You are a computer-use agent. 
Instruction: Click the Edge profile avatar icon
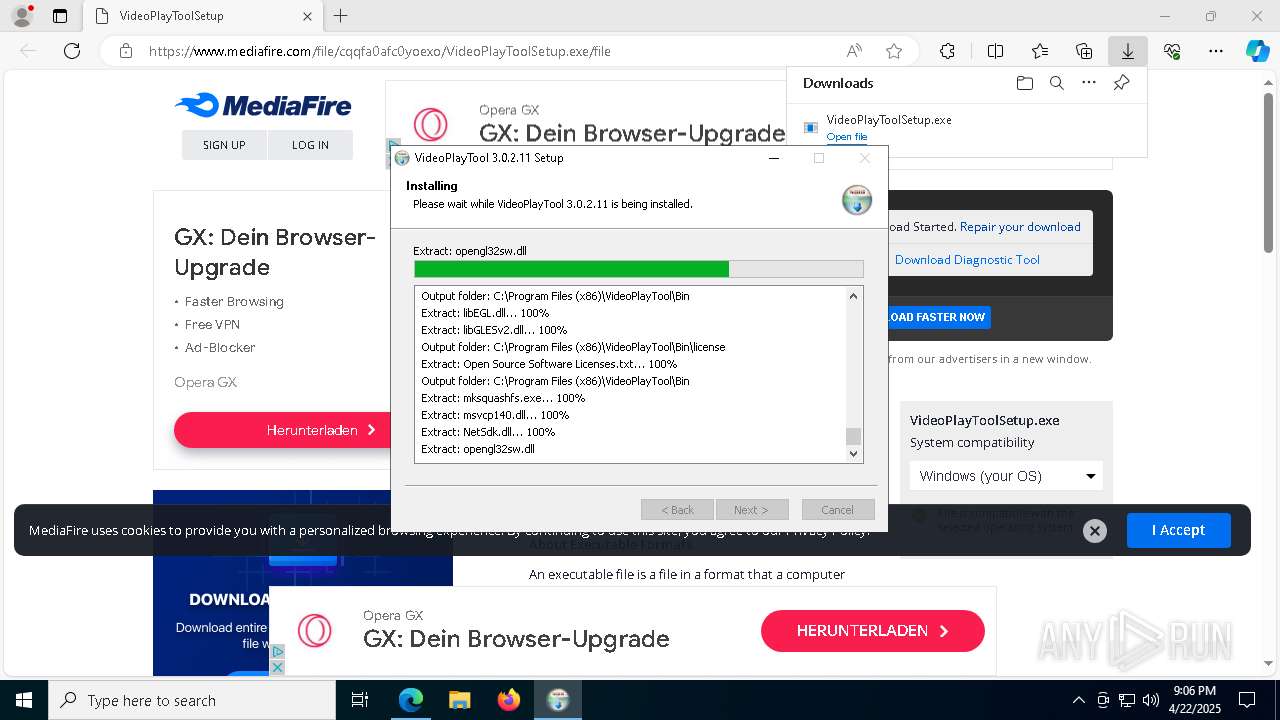pyautogui.click(x=21, y=16)
